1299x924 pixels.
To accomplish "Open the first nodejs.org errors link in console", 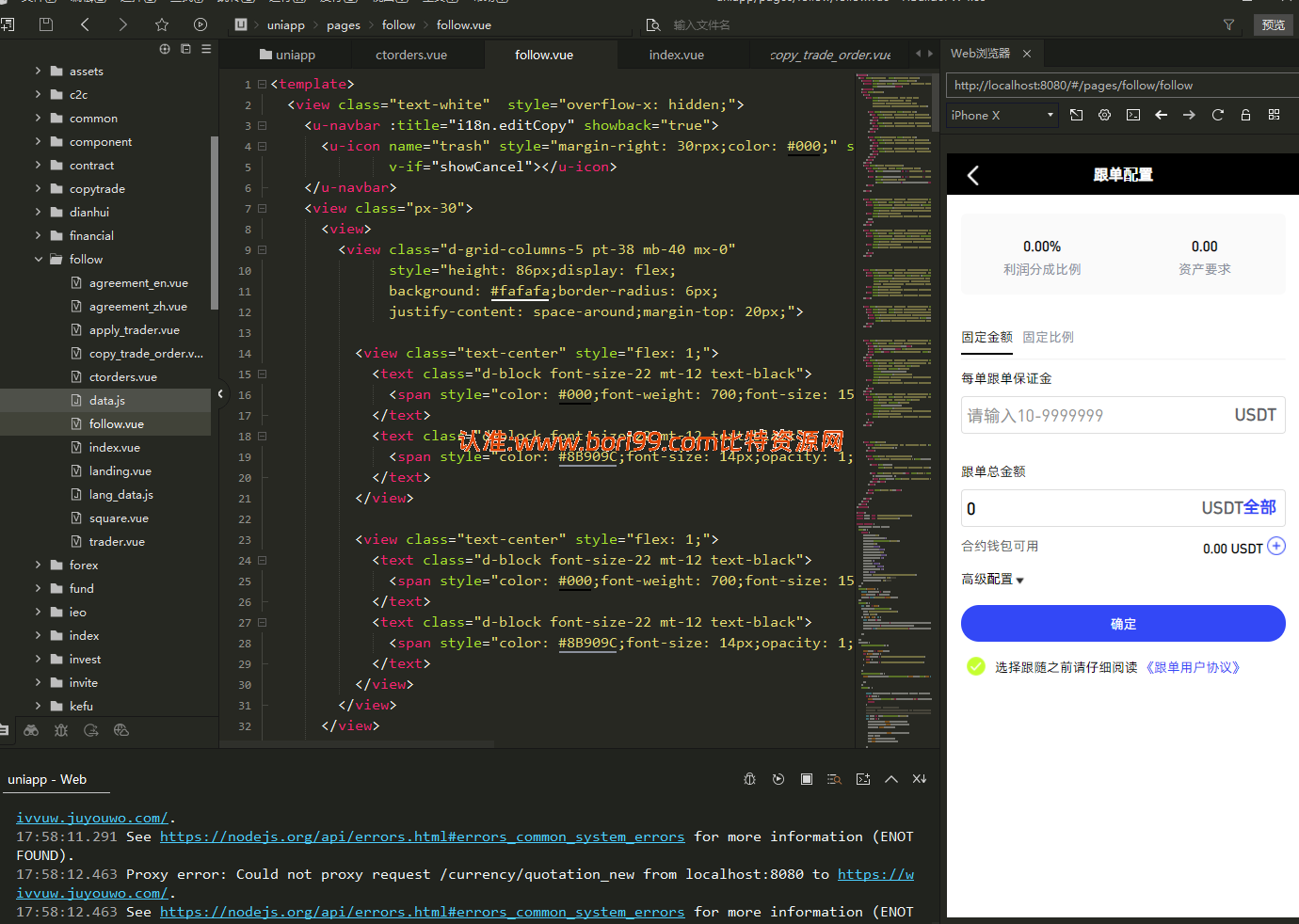I will click(422, 836).
